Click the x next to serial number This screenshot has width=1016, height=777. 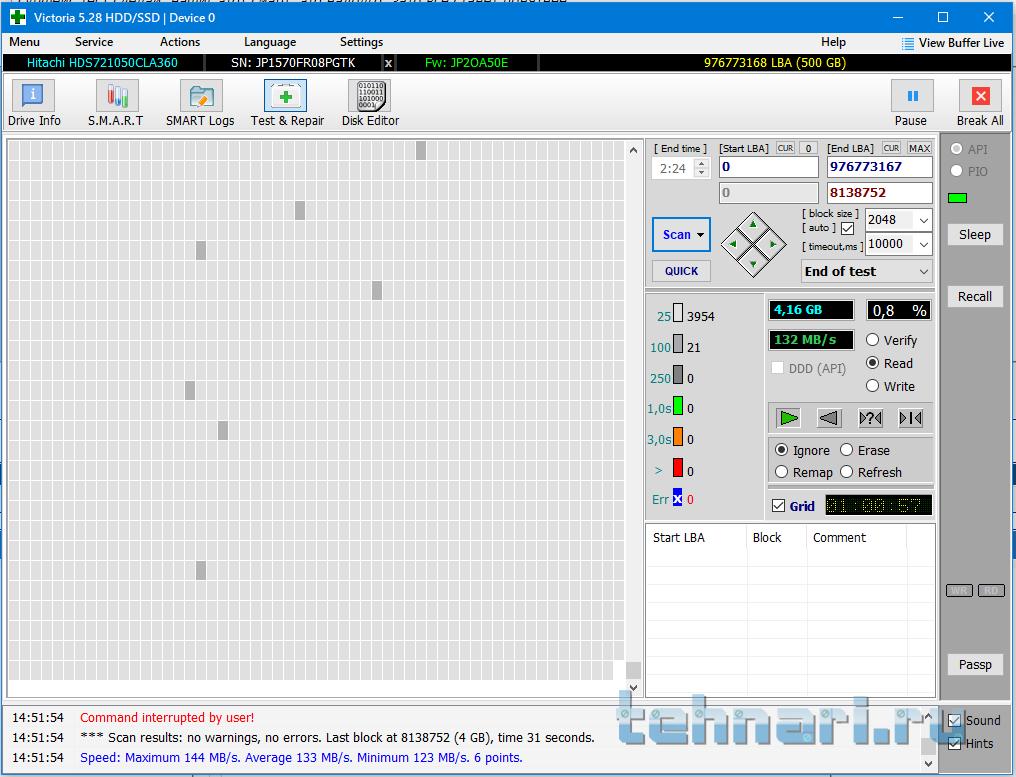388,63
